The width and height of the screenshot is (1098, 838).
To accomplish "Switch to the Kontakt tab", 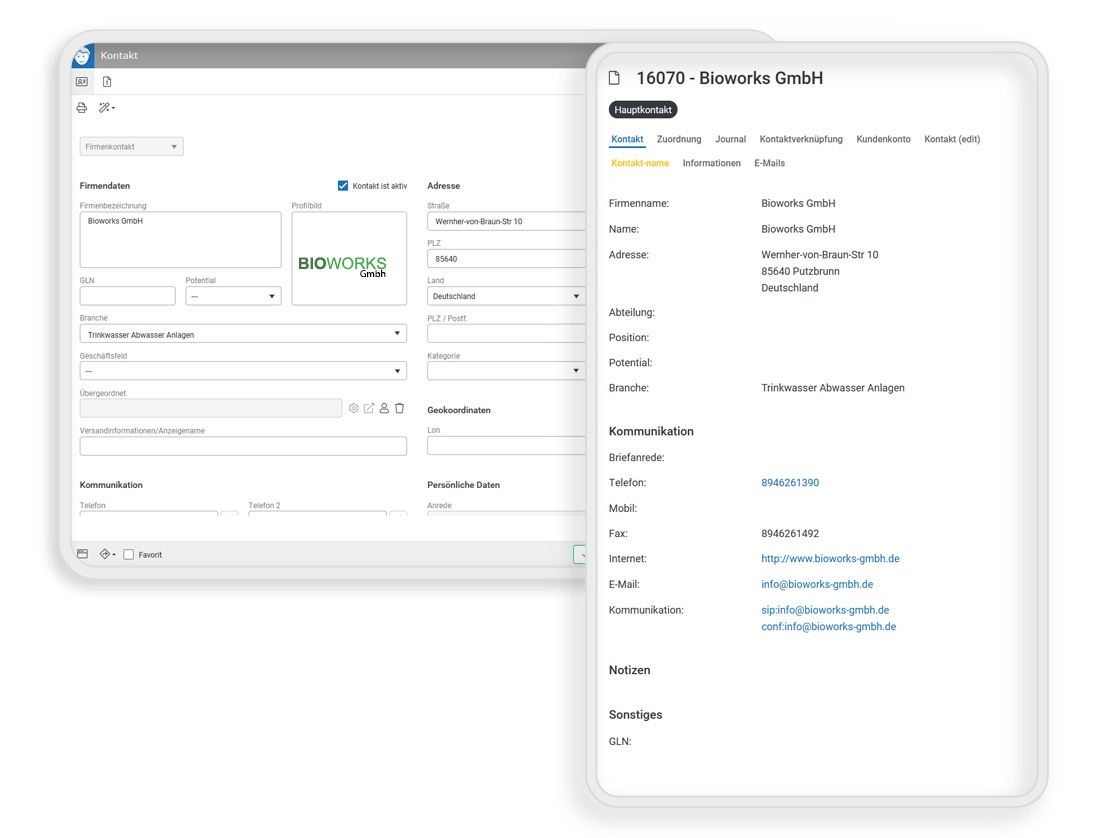I will click(627, 139).
